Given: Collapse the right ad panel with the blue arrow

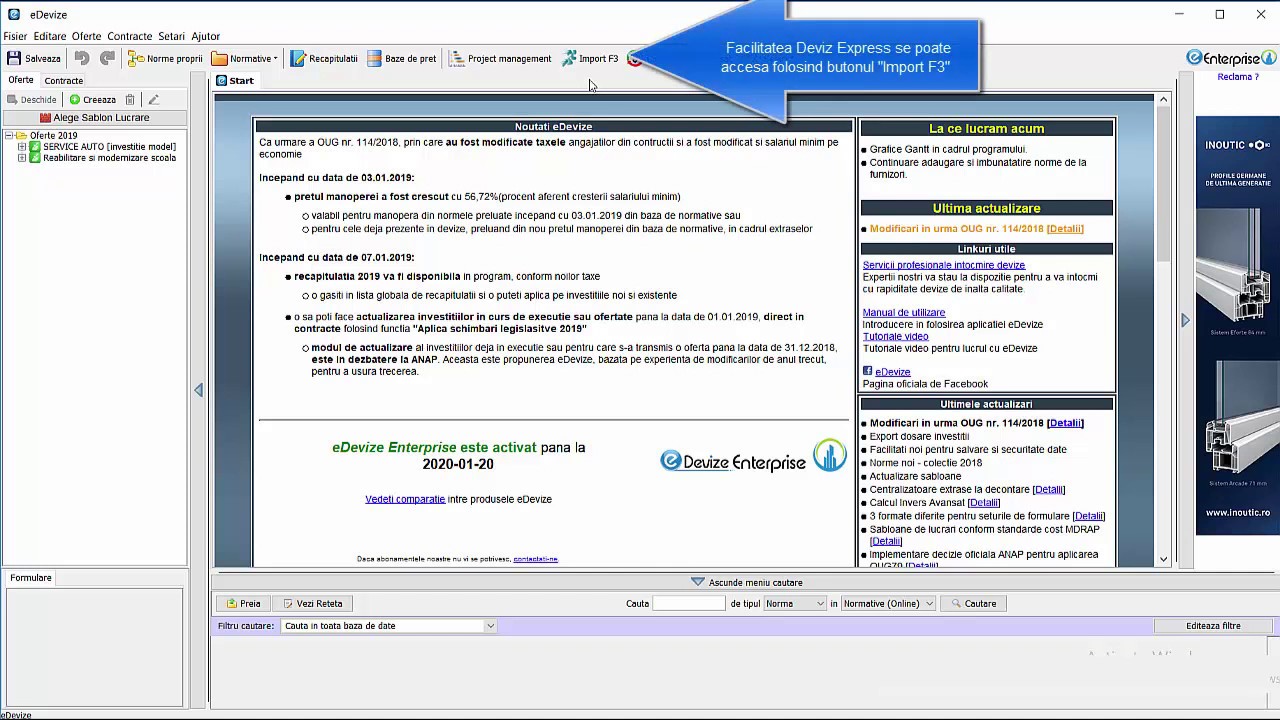Looking at the screenshot, I should [x=1185, y=320].
